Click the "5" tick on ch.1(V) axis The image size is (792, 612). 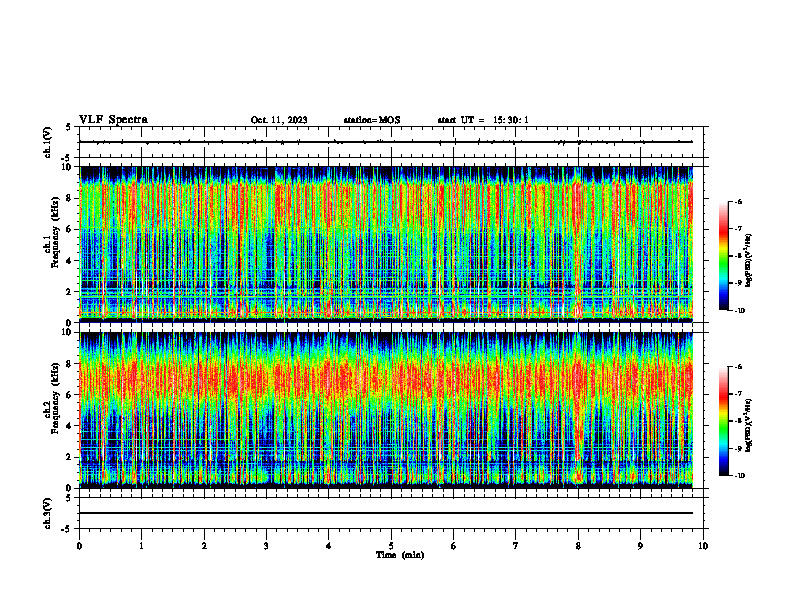click(68, 127)
